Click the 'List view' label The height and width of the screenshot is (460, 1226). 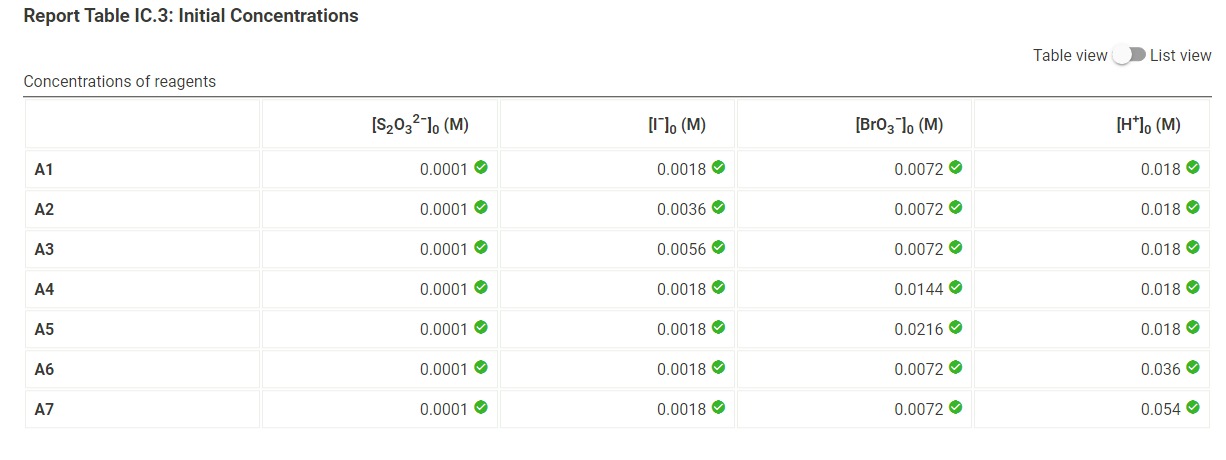[x=1180, y=56]
